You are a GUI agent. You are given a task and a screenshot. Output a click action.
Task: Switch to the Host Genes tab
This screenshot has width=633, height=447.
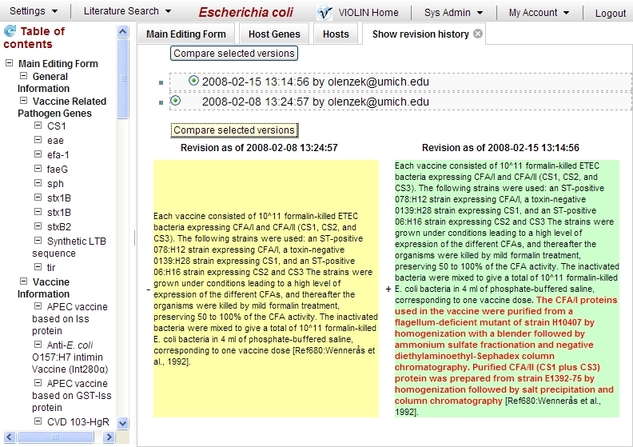click(274, 34)
